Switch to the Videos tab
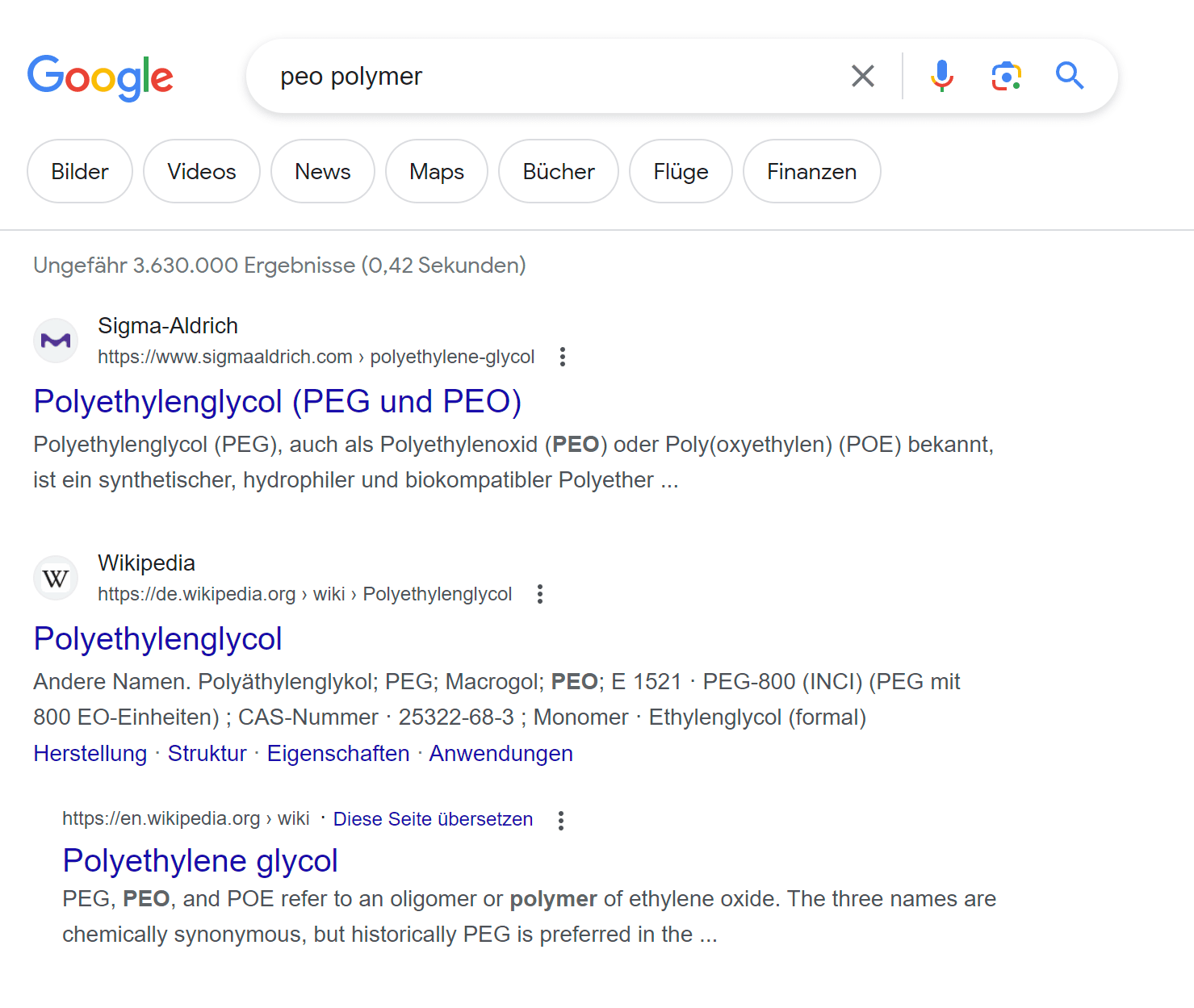Image resolution: width=1194 pixels, height=1008 pixels. click(202, 171)
